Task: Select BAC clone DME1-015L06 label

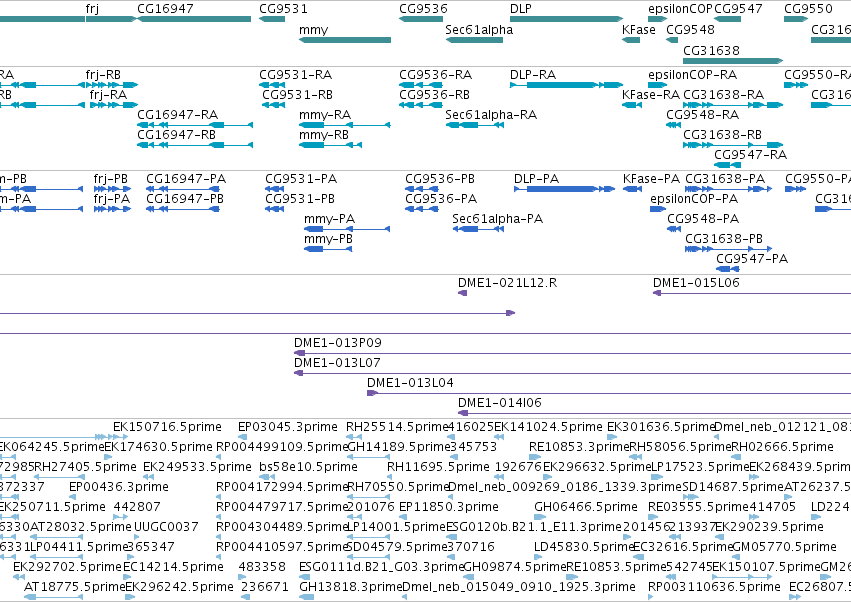Action: pyautogui.click(x=696, y=283)
